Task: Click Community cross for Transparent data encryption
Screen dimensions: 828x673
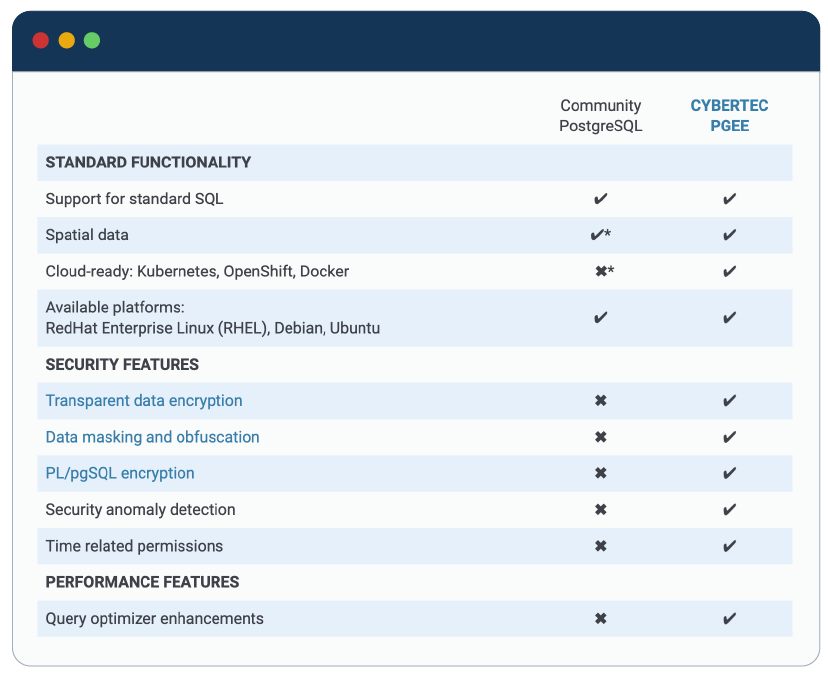Action: click(600, 401)
